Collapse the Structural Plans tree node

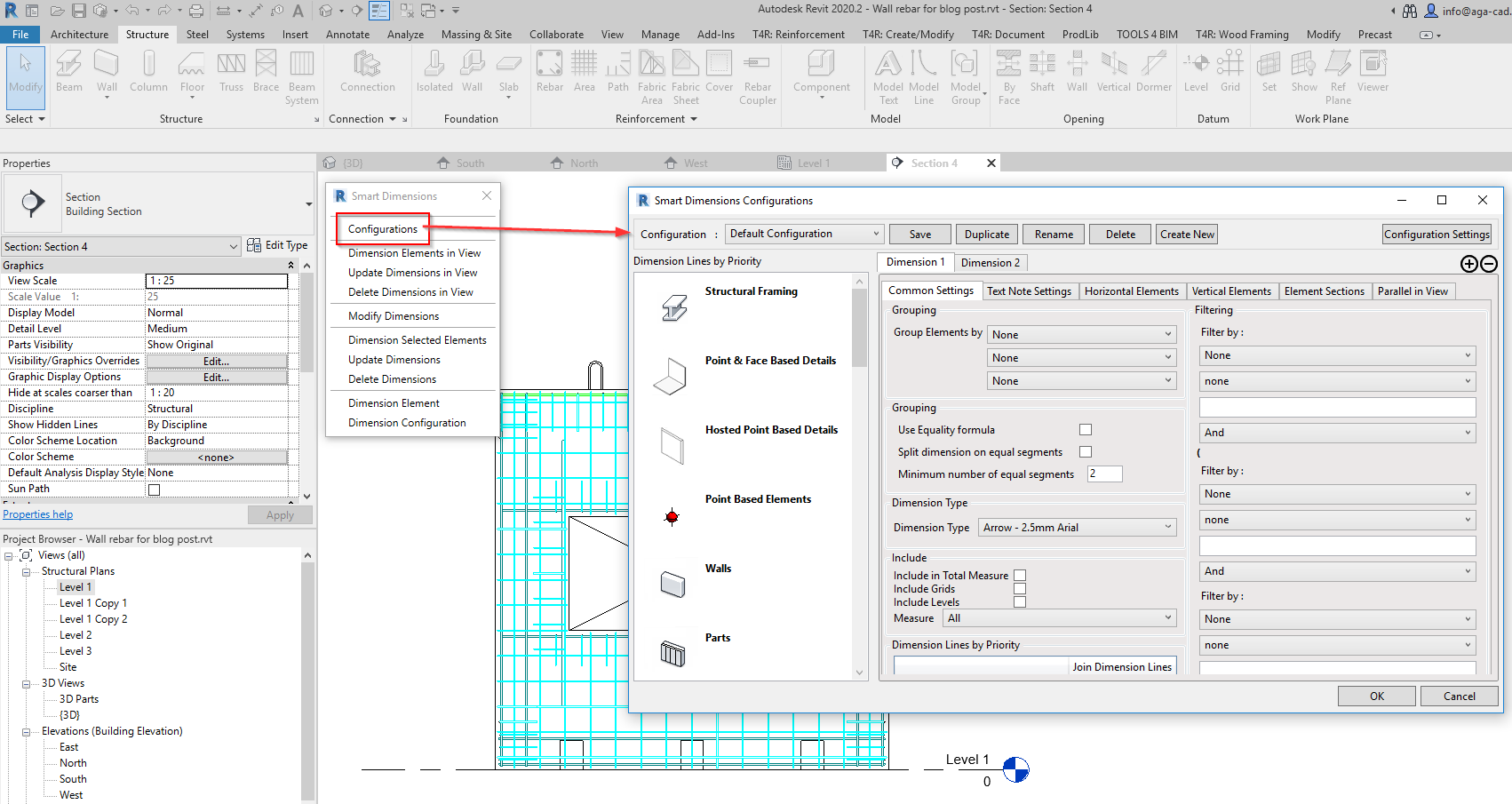pyautogui.click(x=27, y=572)
